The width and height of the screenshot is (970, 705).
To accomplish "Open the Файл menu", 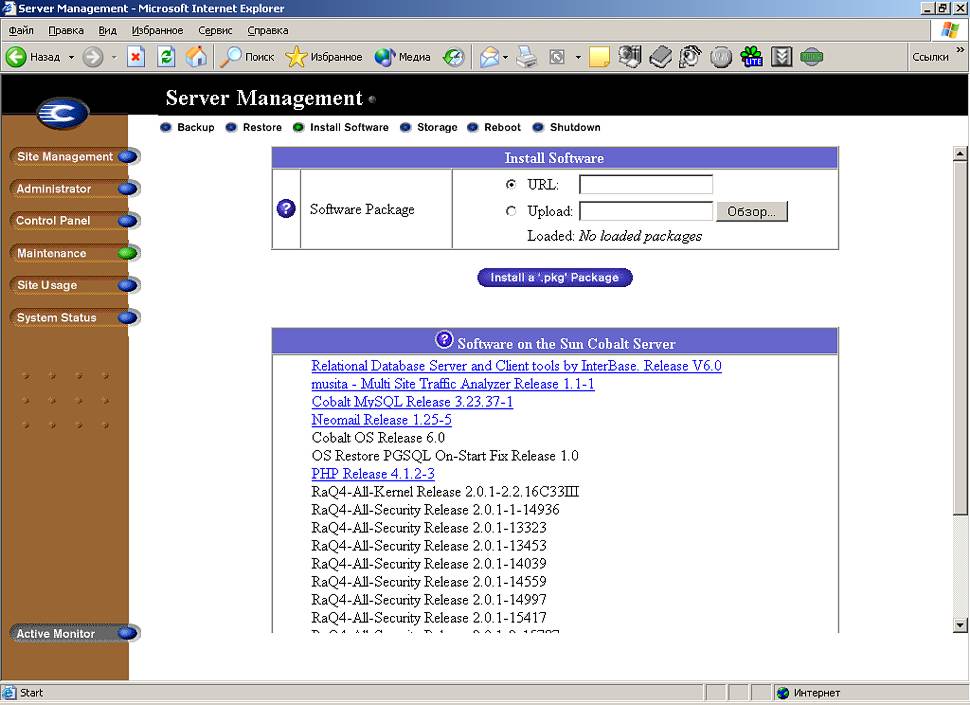I will (21, 30).
